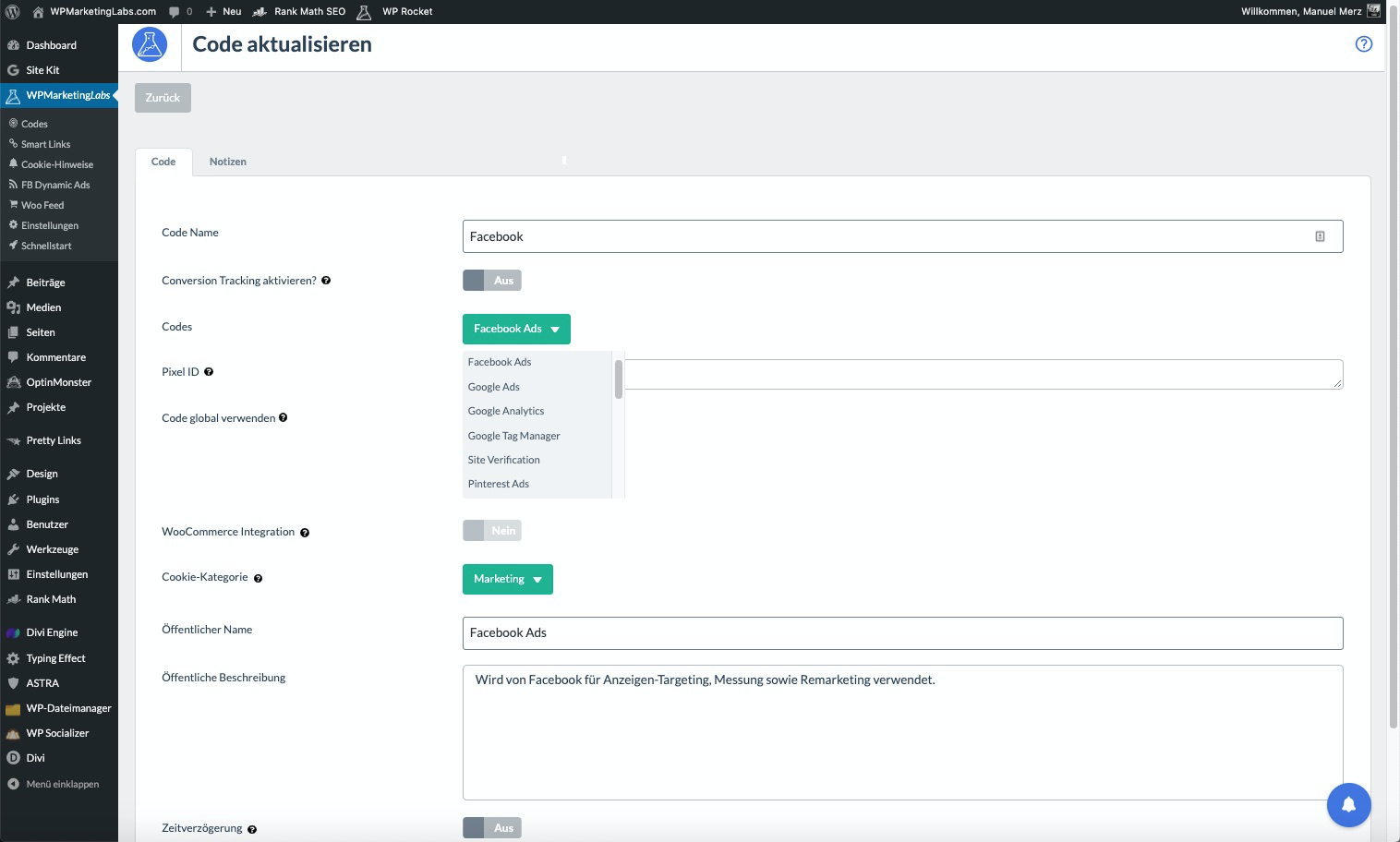This screenshot has height=842, width=1400.
Task: Click the dropdown list scrollbar handle
Action: click(x=618, y=379)
